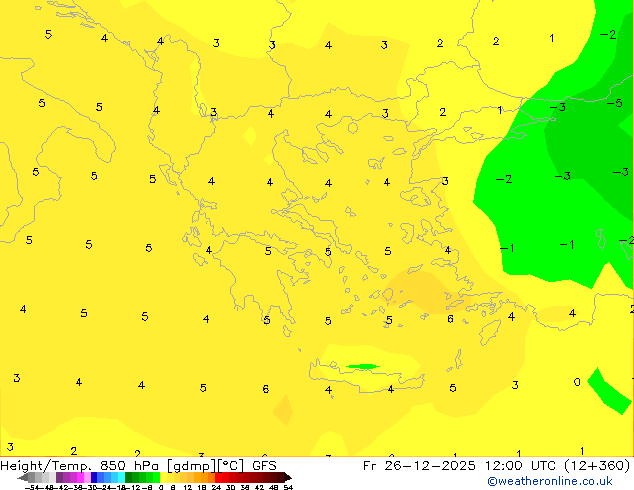Click the small green patch at lower right

[608, 390]
